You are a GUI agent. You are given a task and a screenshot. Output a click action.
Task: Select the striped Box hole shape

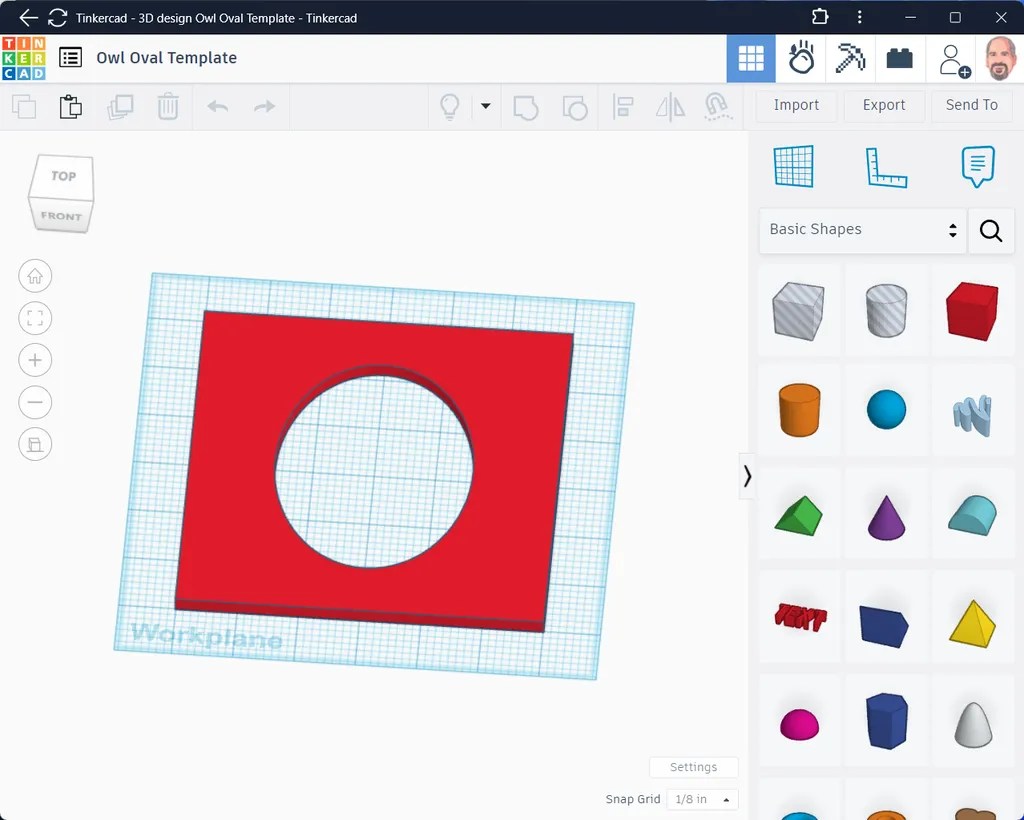[x=798, y=311]
